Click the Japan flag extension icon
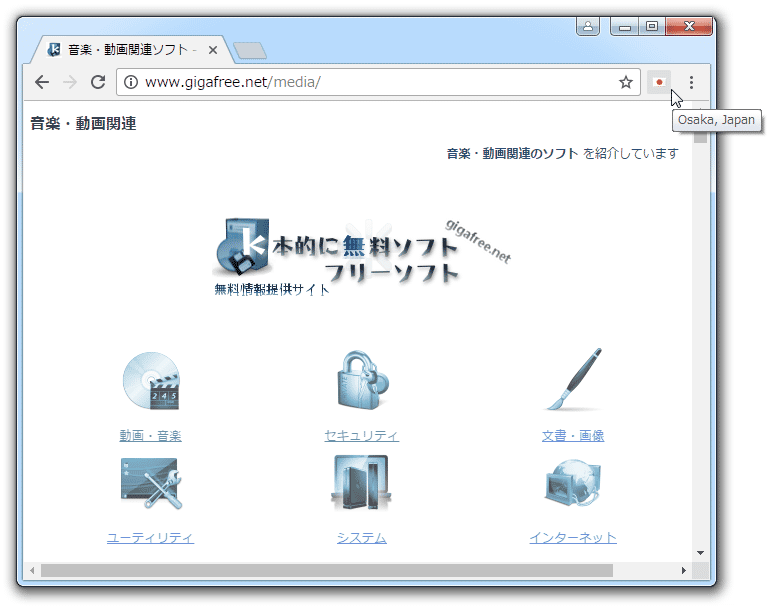Viewport: 773px width, 608px height. pos(659,82)
